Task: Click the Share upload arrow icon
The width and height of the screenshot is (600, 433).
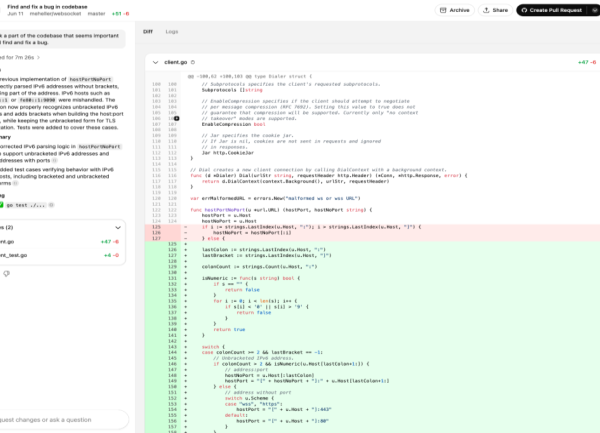Action: [x=486, y=10]
